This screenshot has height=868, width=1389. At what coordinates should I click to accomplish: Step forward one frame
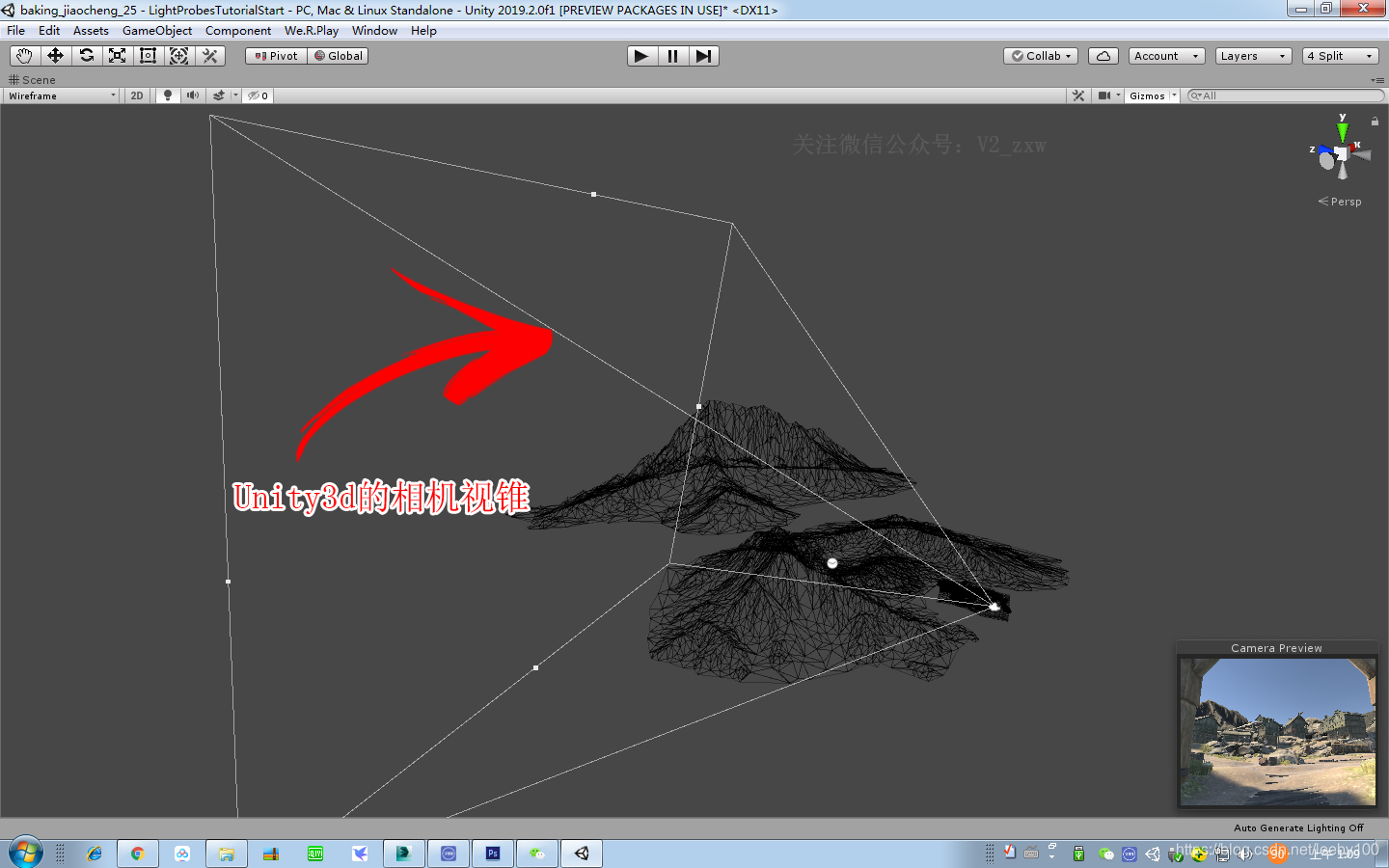(703, 56)
